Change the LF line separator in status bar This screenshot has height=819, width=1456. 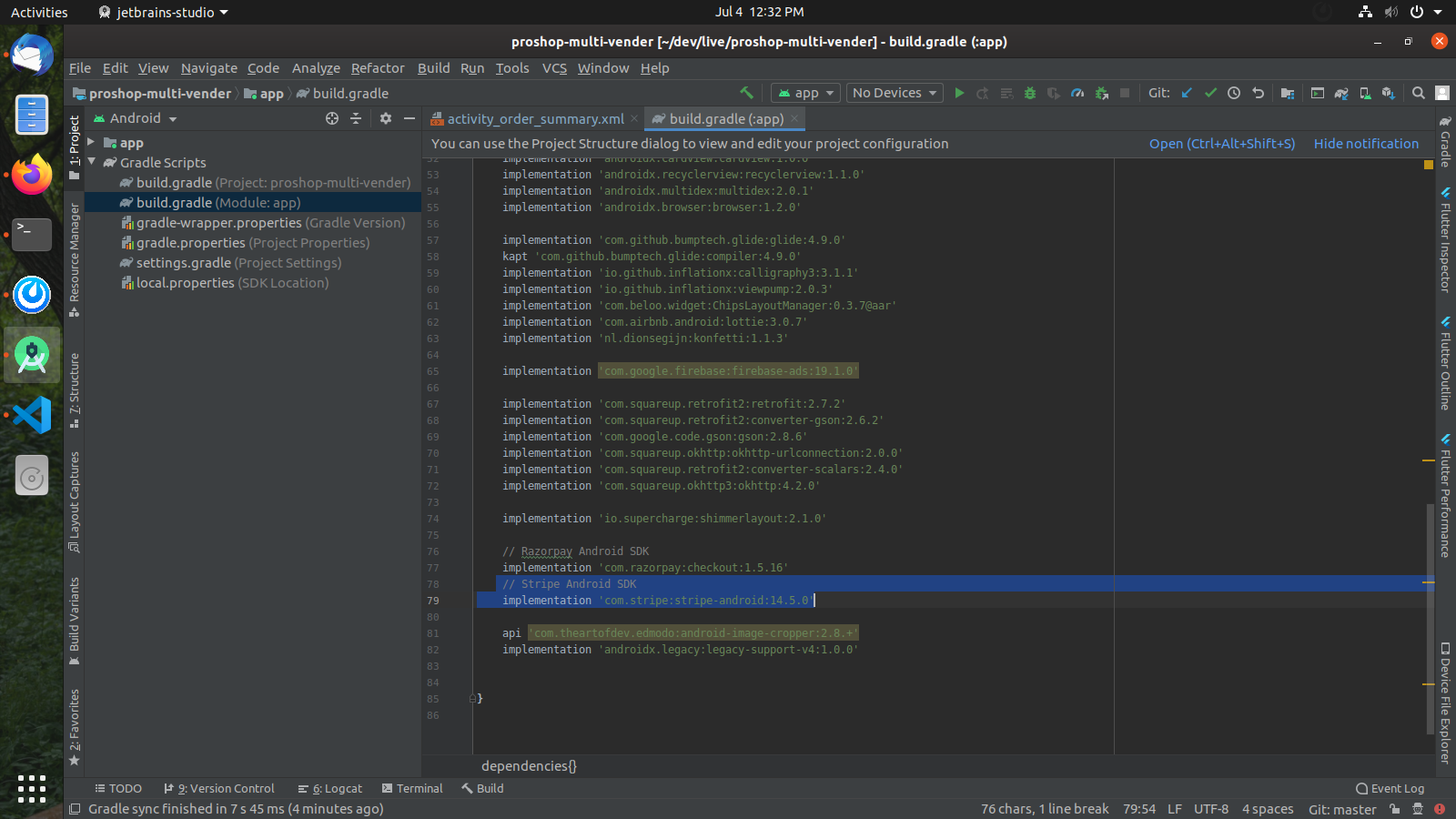[1175, 809]
